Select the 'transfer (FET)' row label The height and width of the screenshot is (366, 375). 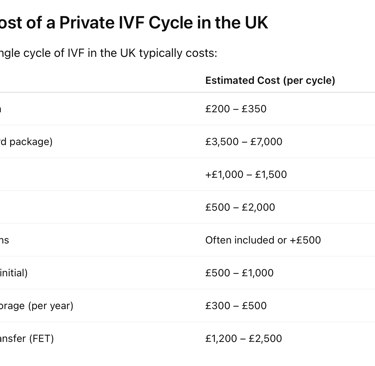[x=27, y=339]
